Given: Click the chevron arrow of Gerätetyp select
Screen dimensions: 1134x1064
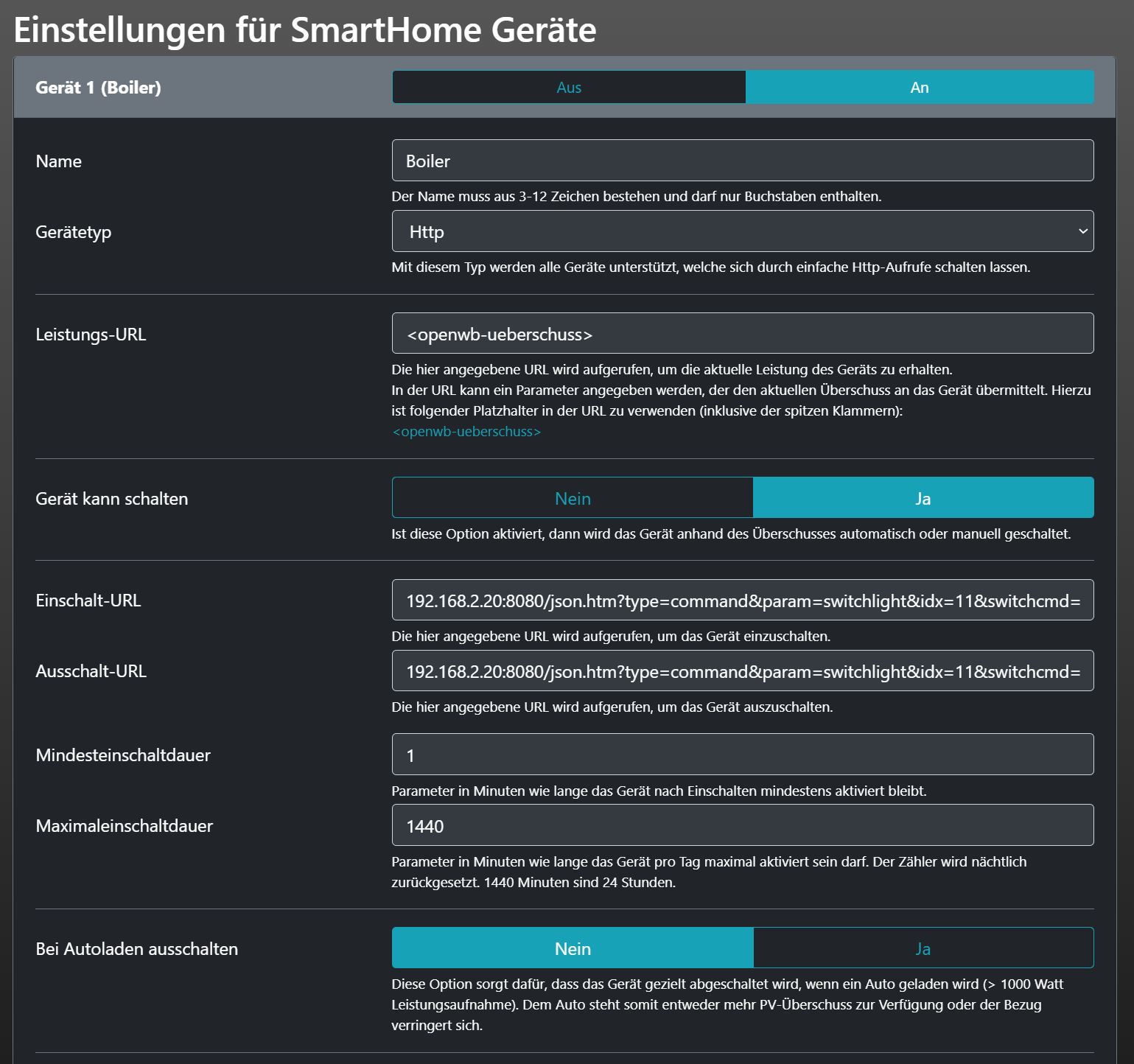Looking at the screenshot, I should [1082, 231].
